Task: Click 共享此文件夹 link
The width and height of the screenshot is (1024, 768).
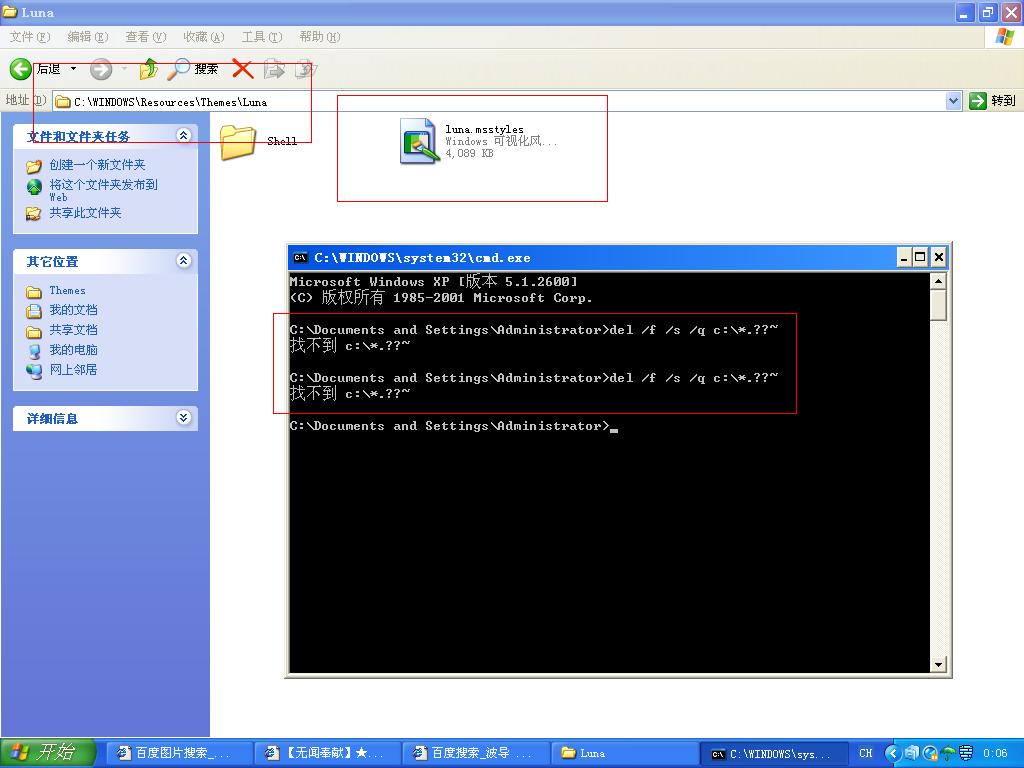Action: (x=86, y=213)
